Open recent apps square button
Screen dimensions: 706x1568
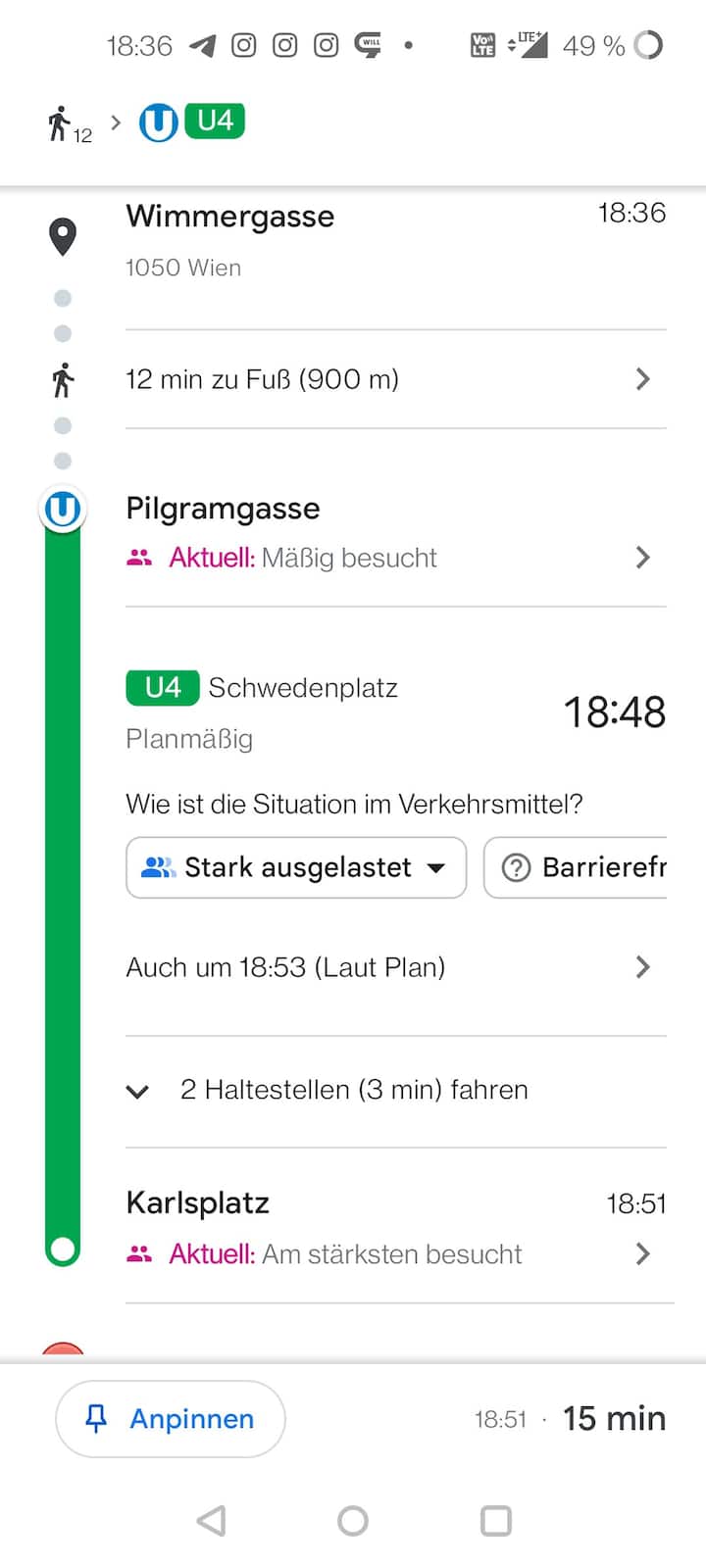(x=495, y=1521)
